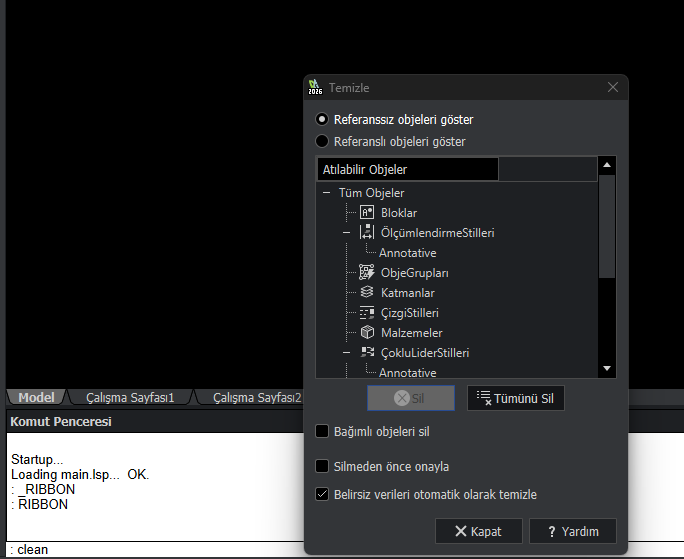
Task: Select the 'Tüm Objeler' tree row
Action: (371, 192)
